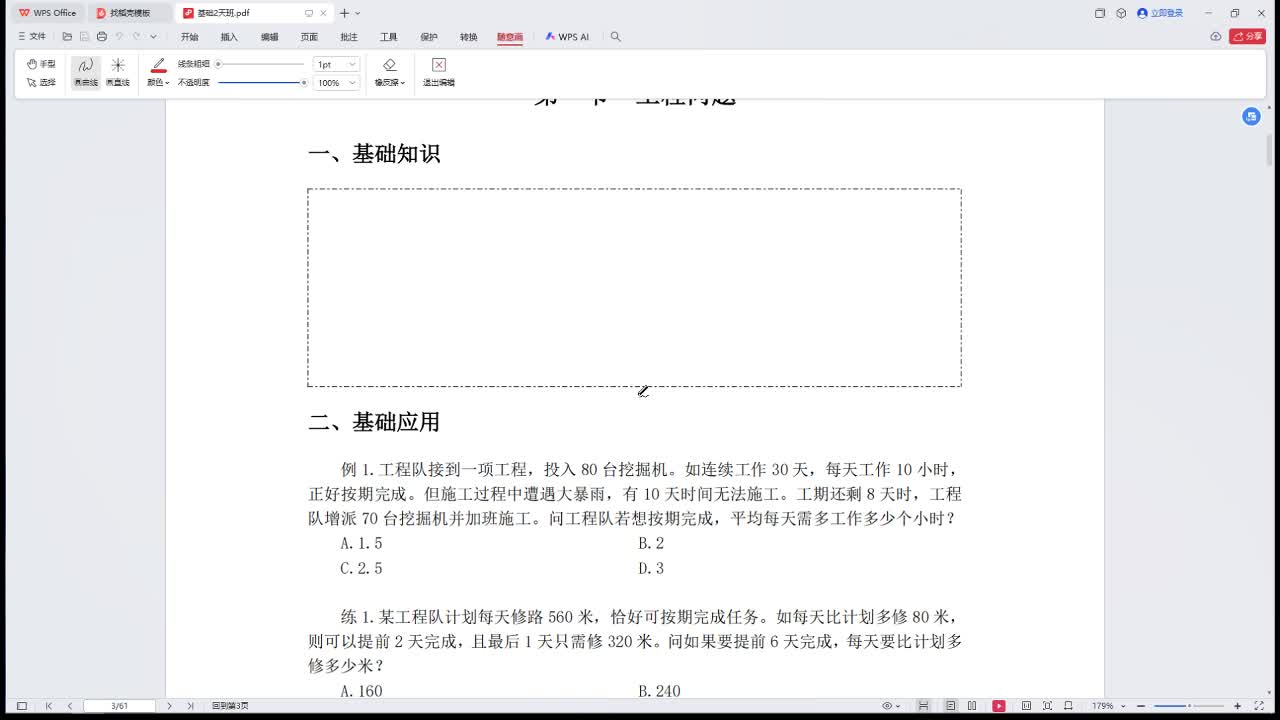Switch to the 编辑 tab
Viewport: 1280px width, 720px height.
[x=269, y=37]
